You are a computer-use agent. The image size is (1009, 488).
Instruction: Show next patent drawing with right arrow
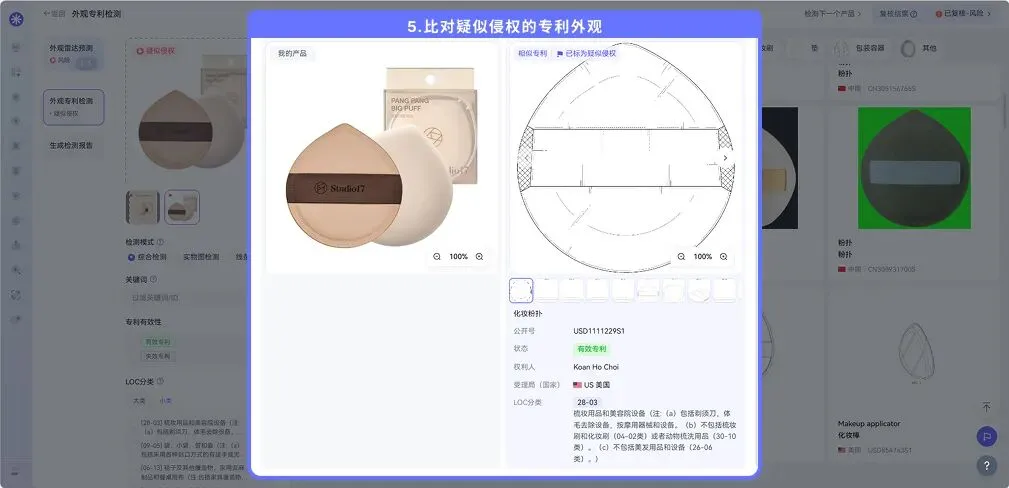pos(725,158)
